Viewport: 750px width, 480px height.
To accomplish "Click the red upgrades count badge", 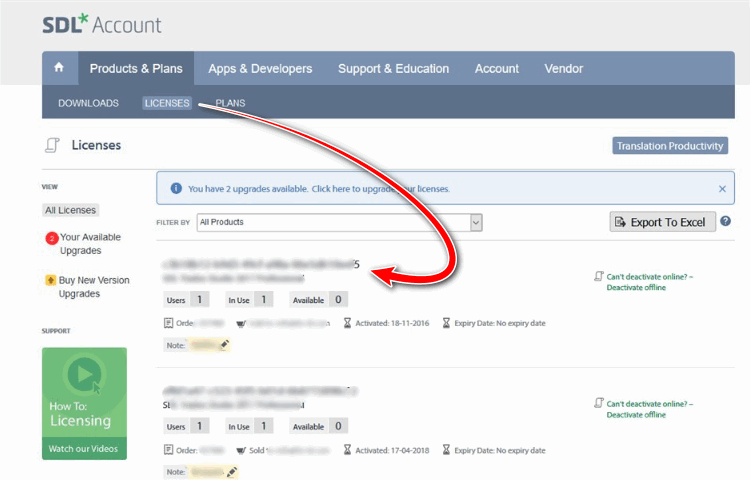I will [52, 238].
